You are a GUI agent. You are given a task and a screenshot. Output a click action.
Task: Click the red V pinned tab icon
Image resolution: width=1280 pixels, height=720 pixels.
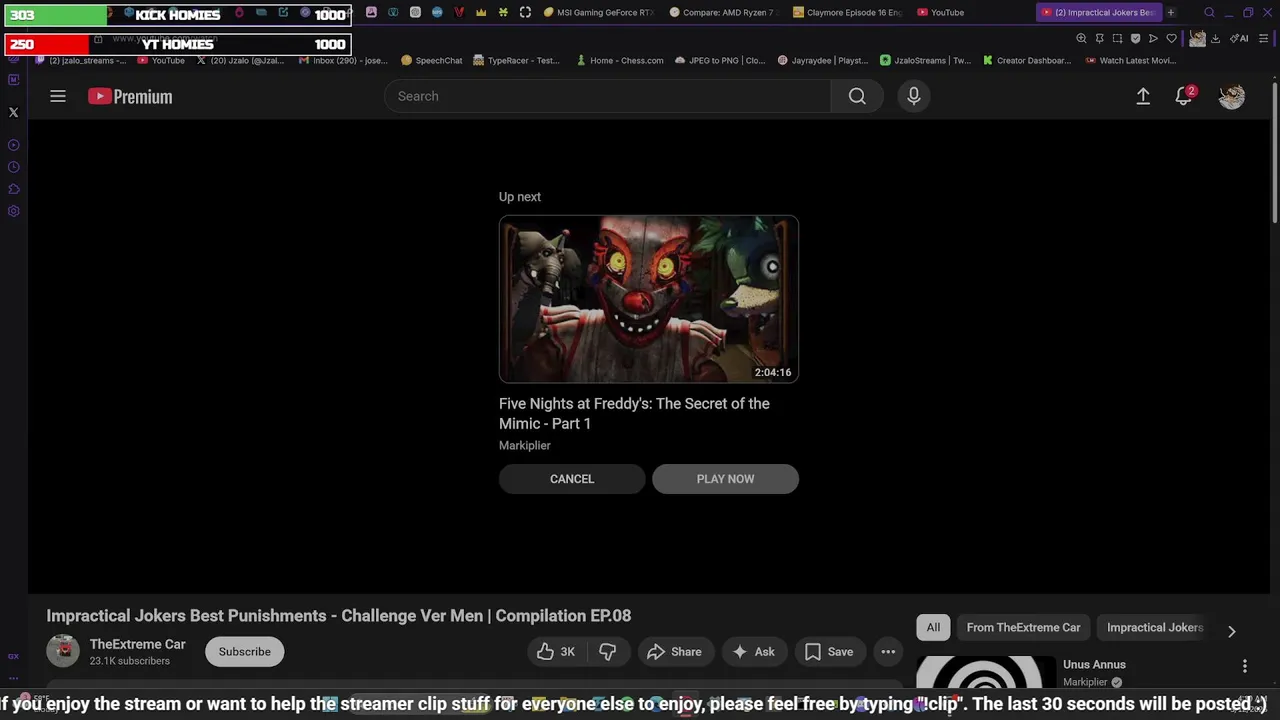point(459,12)
